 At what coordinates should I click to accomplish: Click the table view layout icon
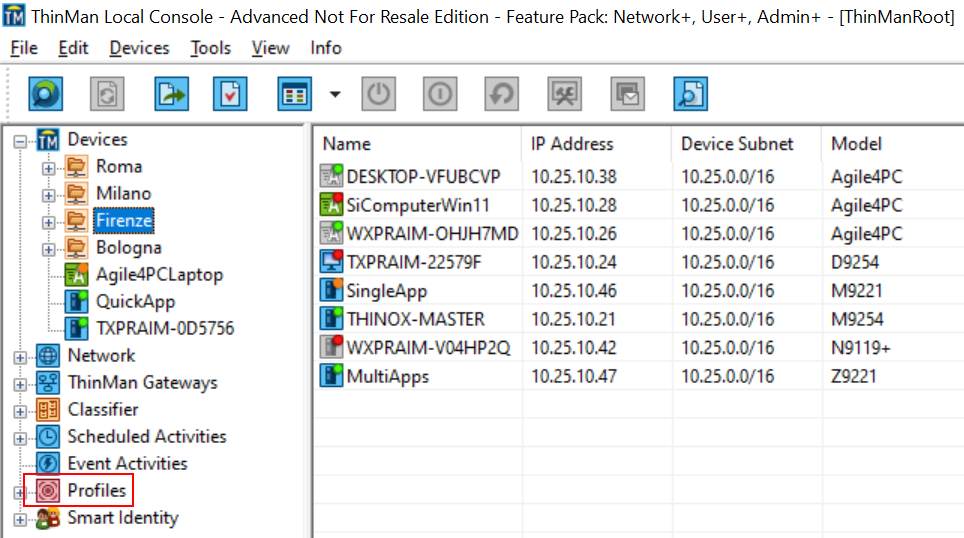click(294, 94)
